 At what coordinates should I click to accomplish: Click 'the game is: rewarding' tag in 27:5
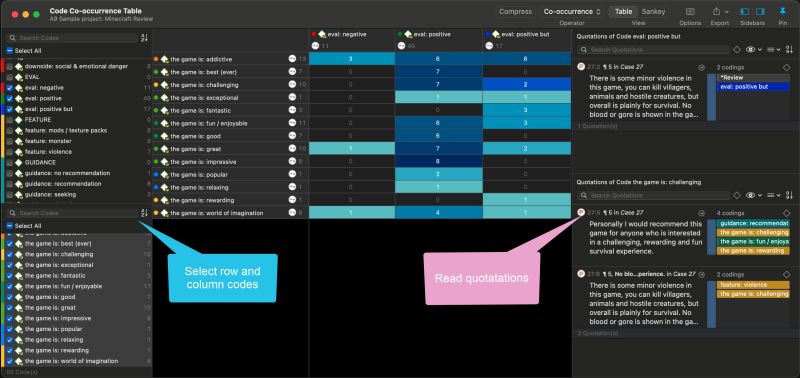coord(753,251)
